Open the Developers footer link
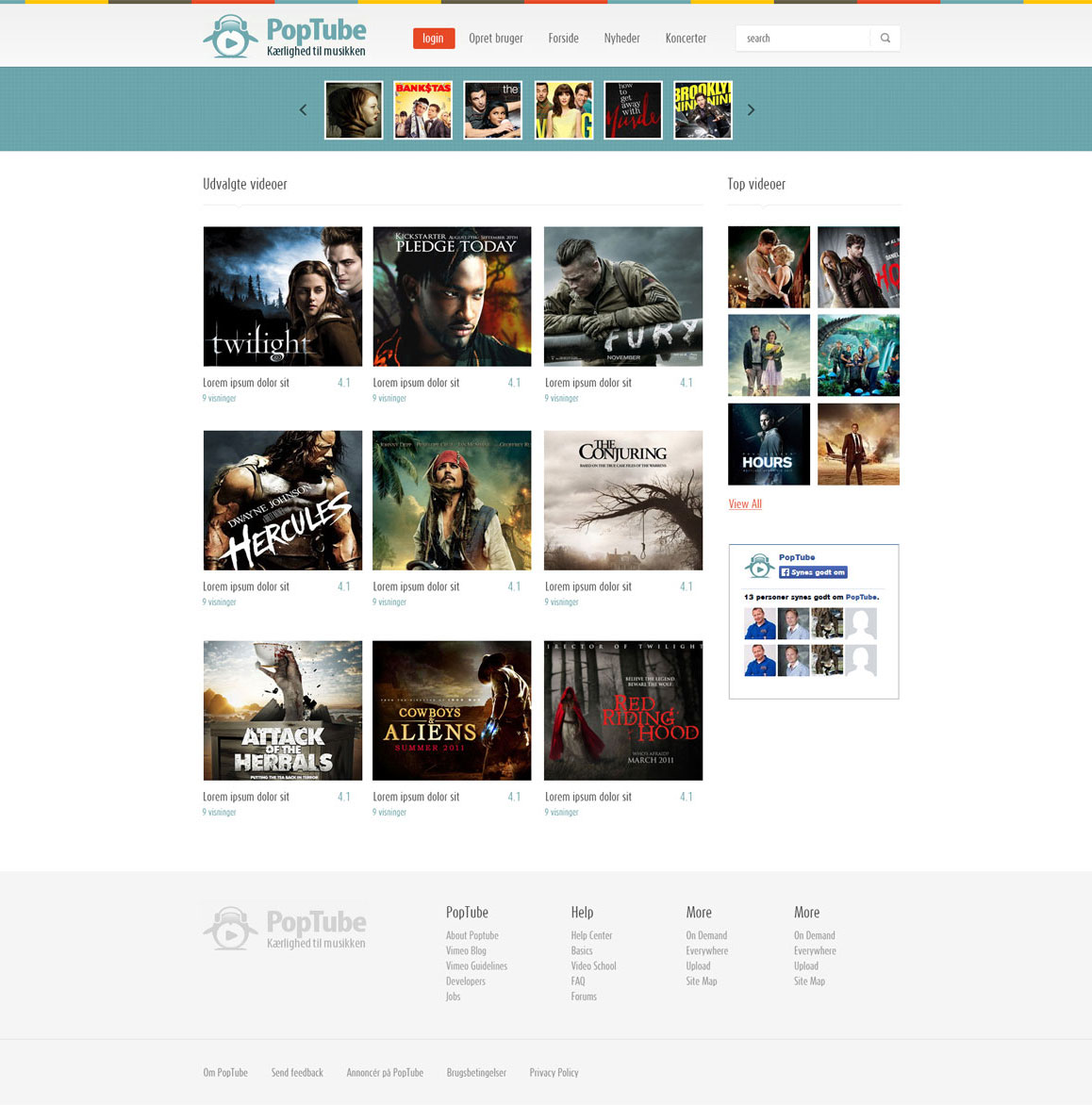 [465, 981]
